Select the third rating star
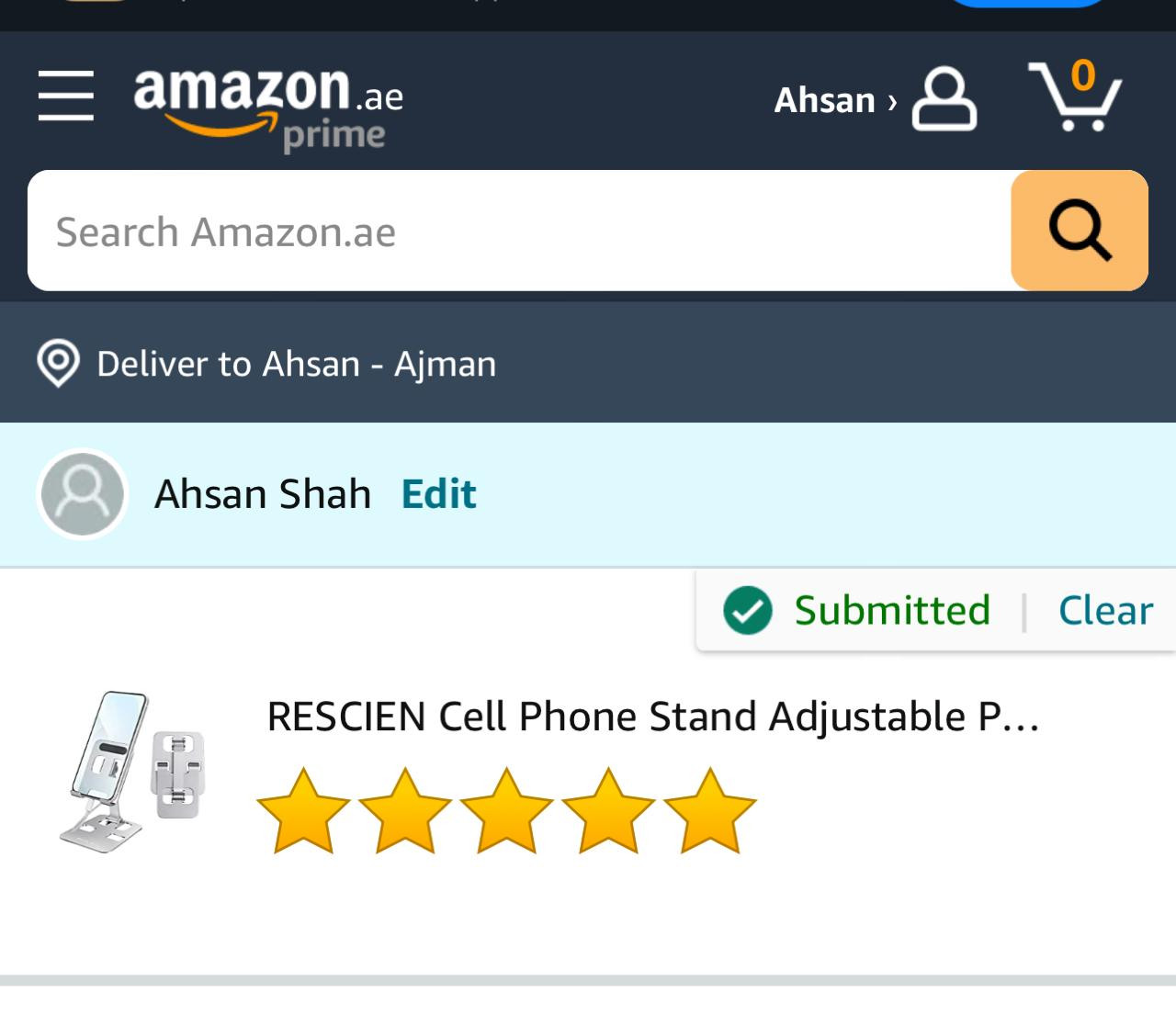 pyautogui.click(x=507, y=811)
